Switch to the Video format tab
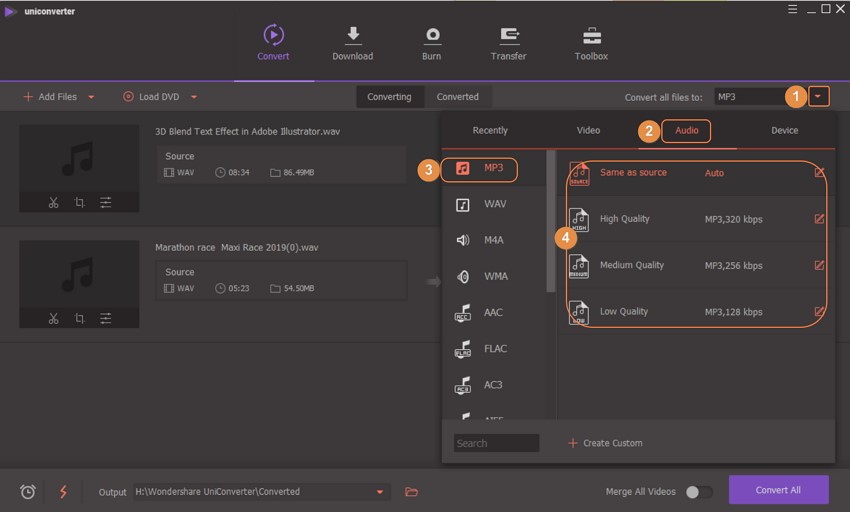This screenshot has height=512, width=850. [x=588, y=130]
